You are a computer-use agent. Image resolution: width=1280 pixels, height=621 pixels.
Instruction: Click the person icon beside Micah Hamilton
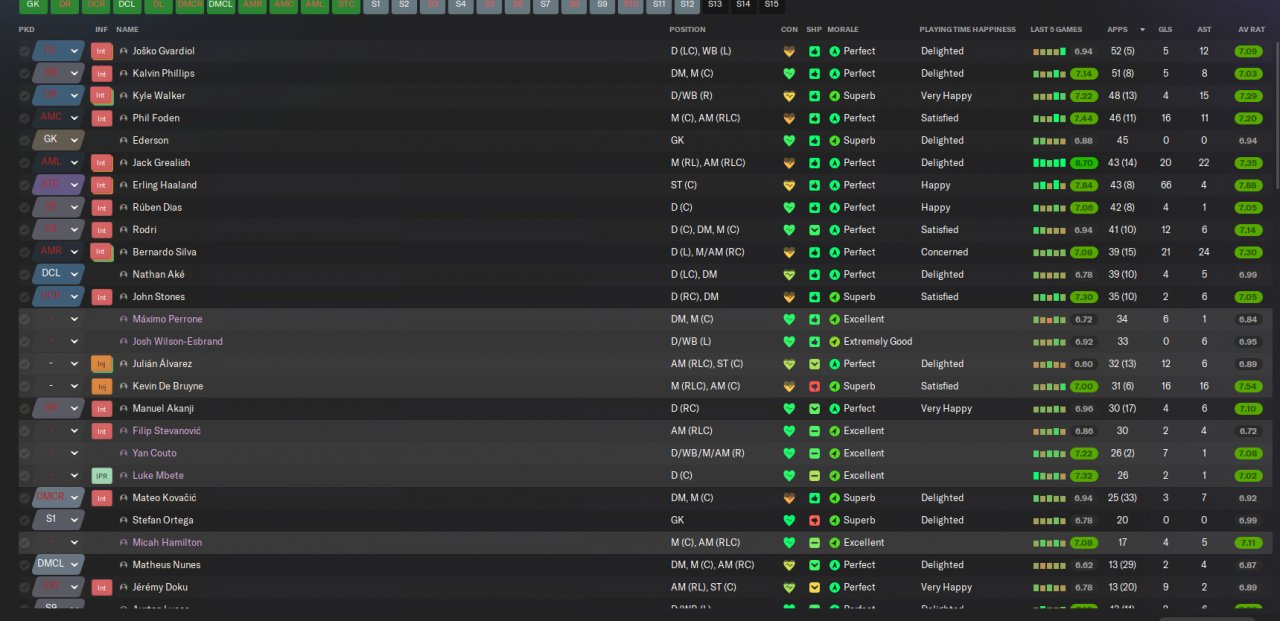click(x=124, y=543)
